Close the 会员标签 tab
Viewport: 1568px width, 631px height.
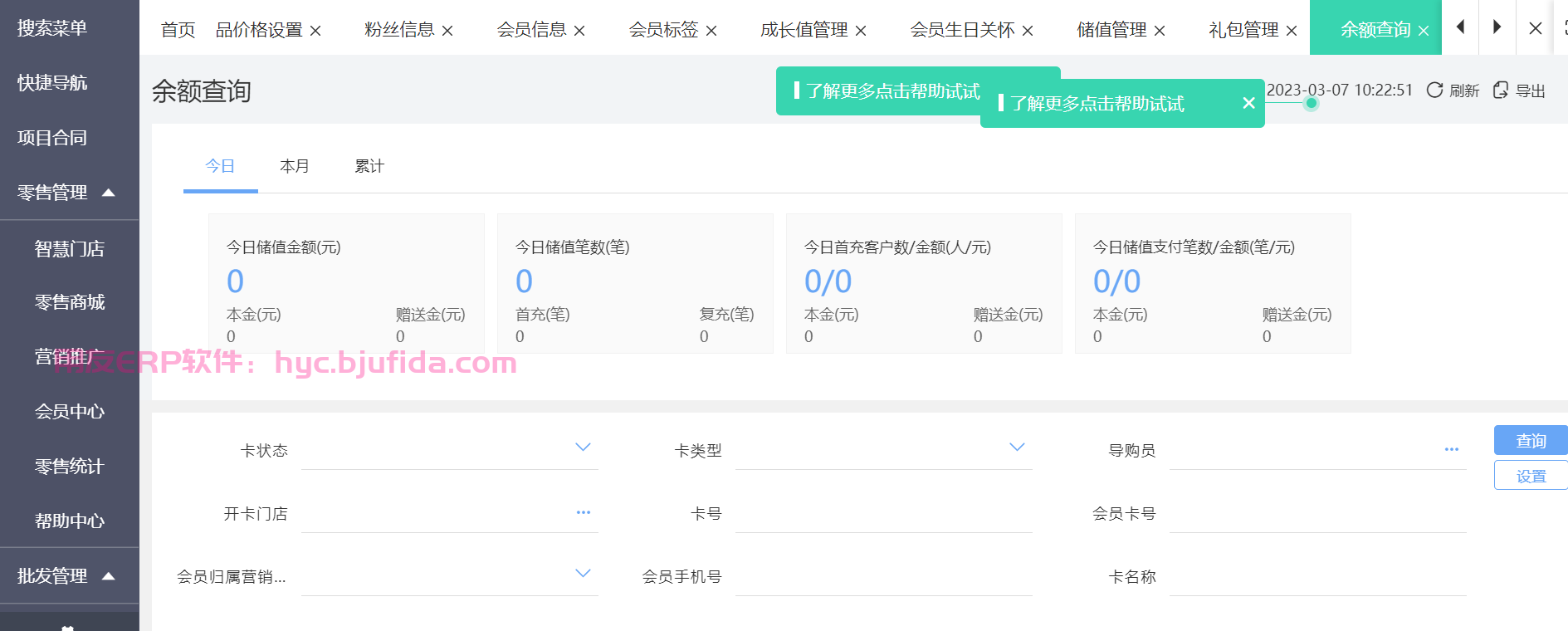coord(711,31)
